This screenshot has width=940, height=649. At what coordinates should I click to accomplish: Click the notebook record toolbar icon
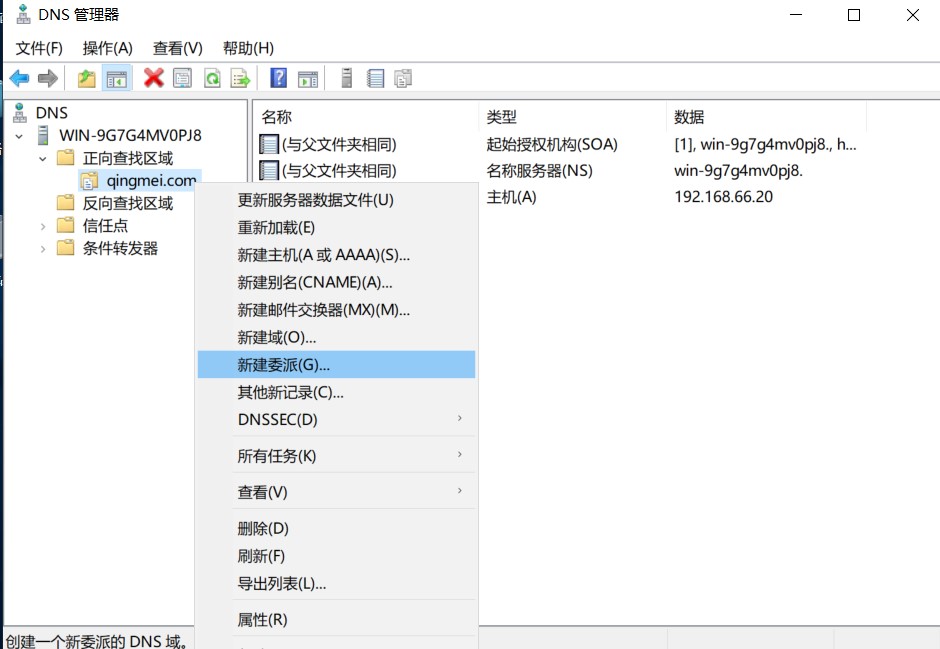(376, 78)
